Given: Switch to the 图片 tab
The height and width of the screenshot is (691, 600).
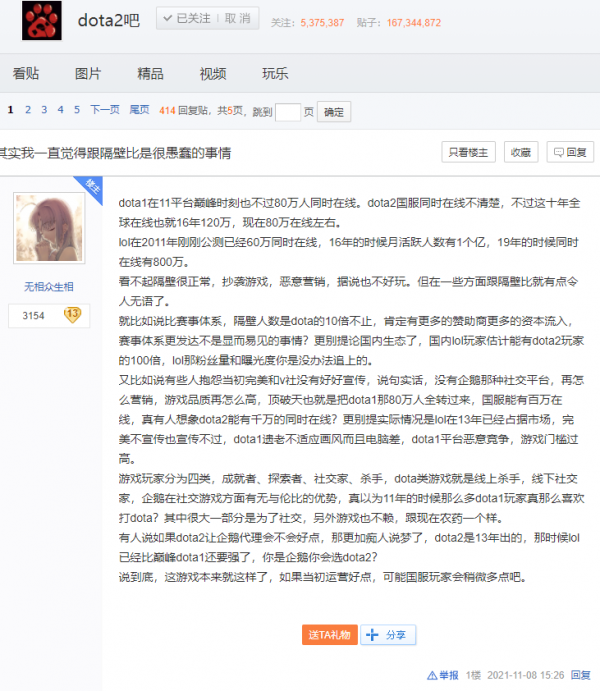Looking at the screenshot, I should [x=88, y=73].
